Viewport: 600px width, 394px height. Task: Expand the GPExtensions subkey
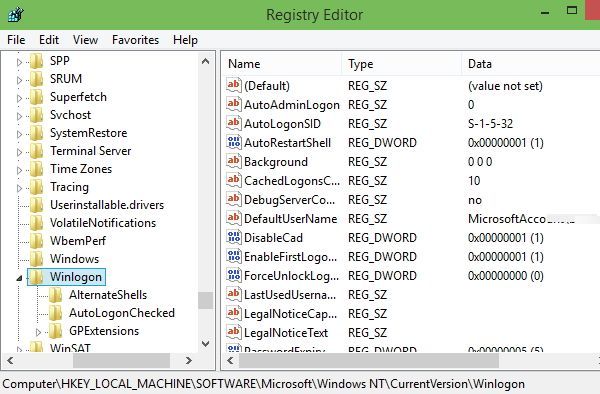pyautogui.click(x=38, y=332)
